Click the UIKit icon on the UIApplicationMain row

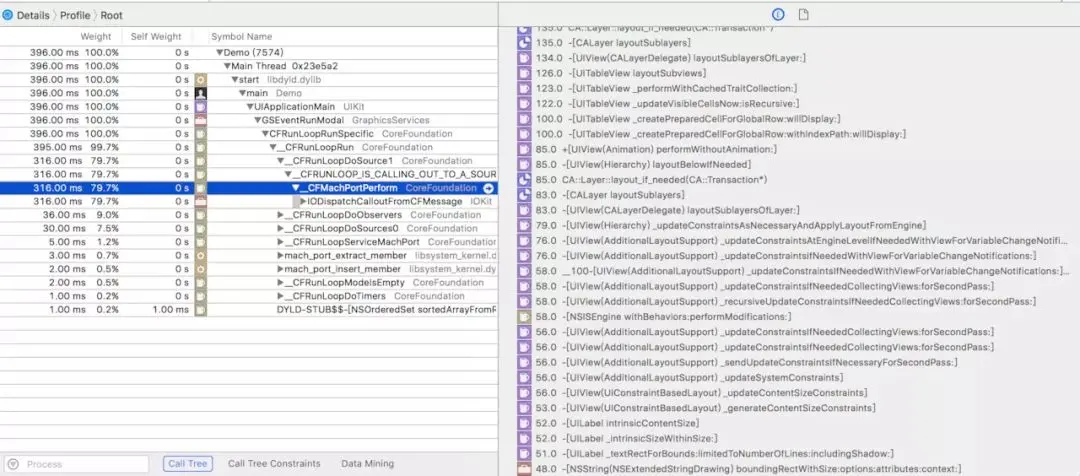point(200,107)
